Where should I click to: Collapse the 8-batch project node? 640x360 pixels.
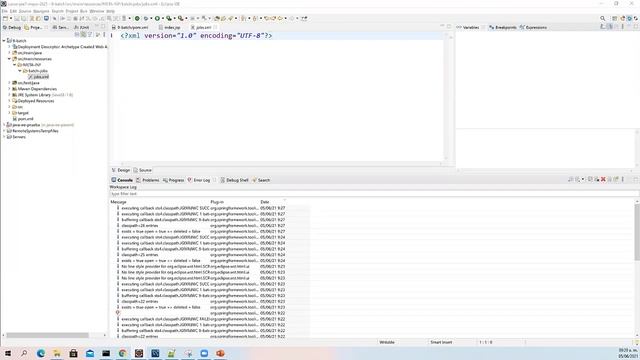(x=4, y=41)
